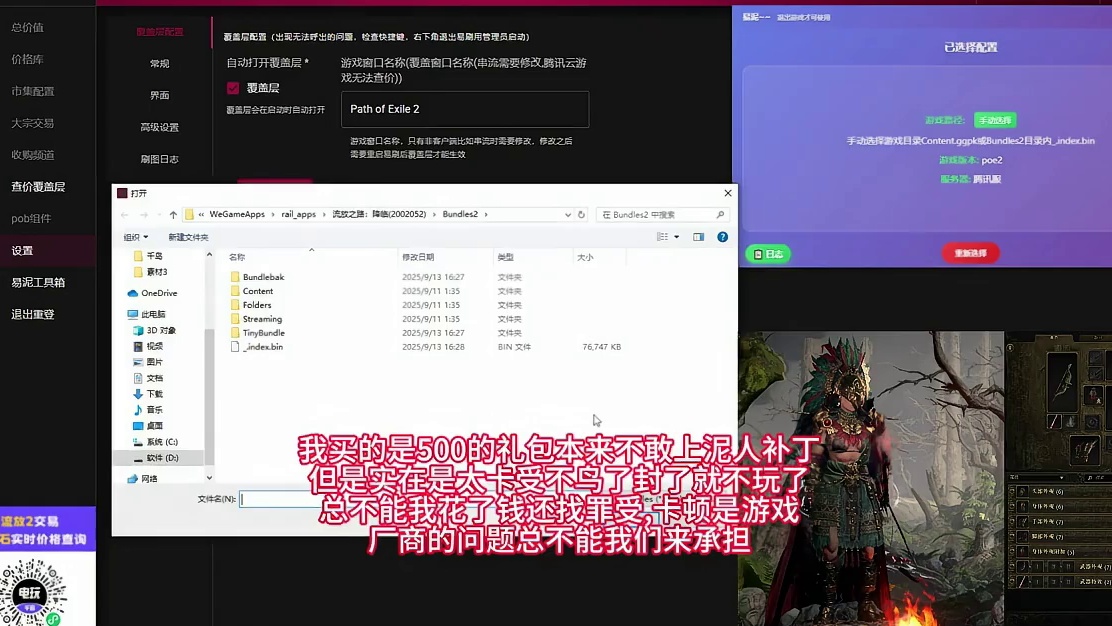
Task: Open the 下载 folder in the navigation pane
Action: (x=155, y=394)
